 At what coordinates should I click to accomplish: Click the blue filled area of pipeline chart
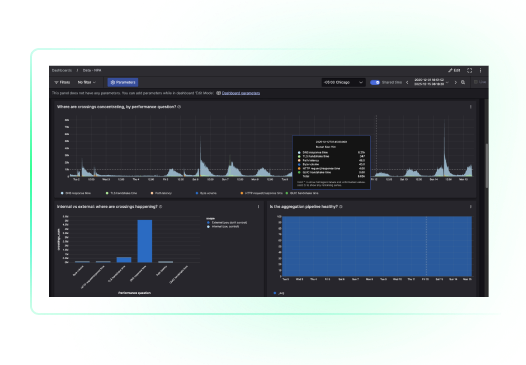click(x=377, y=246)
